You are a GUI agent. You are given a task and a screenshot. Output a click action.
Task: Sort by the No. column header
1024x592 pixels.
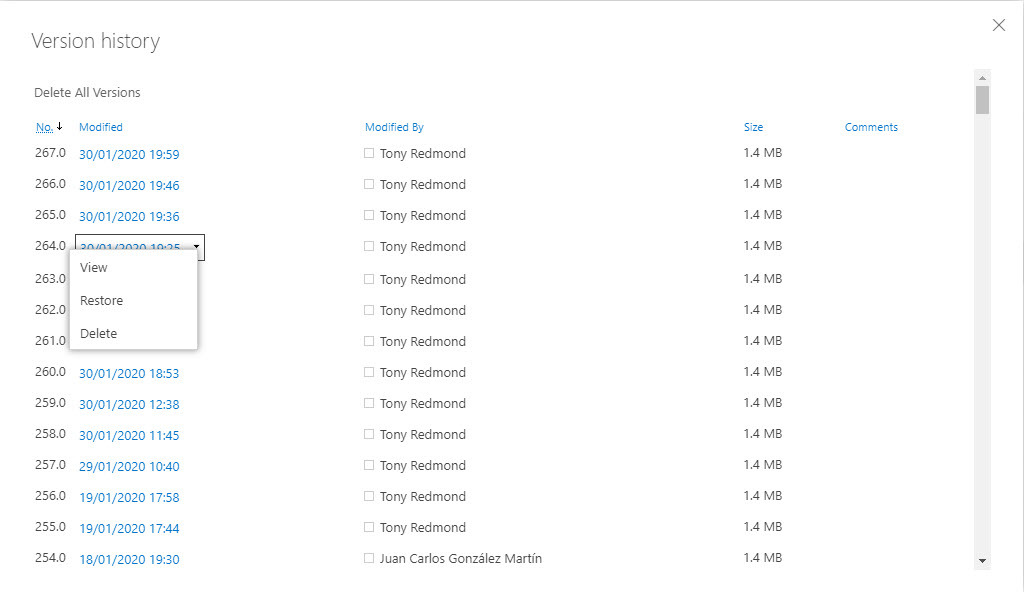[x=44, y=127]
